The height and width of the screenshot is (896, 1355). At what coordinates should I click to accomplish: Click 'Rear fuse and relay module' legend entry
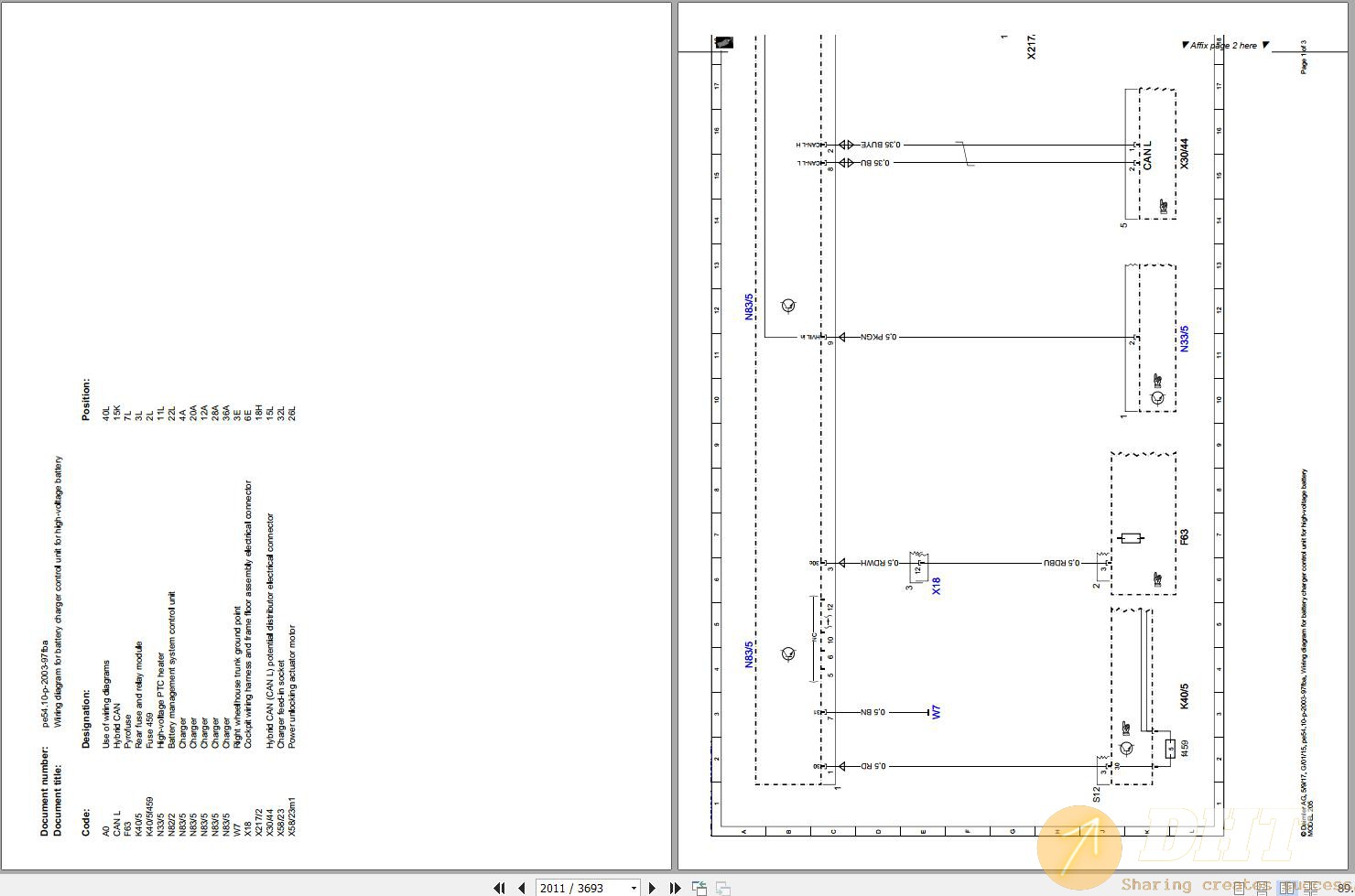point(138,695)
